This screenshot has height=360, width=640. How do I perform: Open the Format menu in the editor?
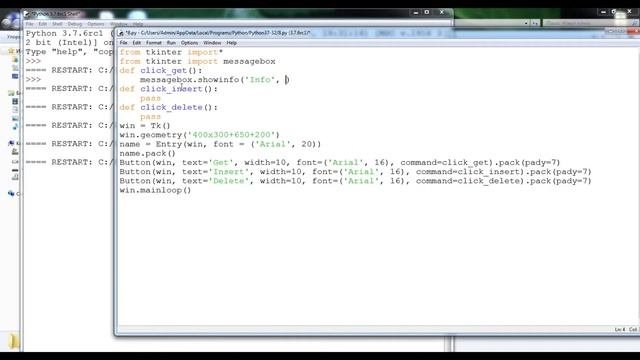tap(154, 43)
